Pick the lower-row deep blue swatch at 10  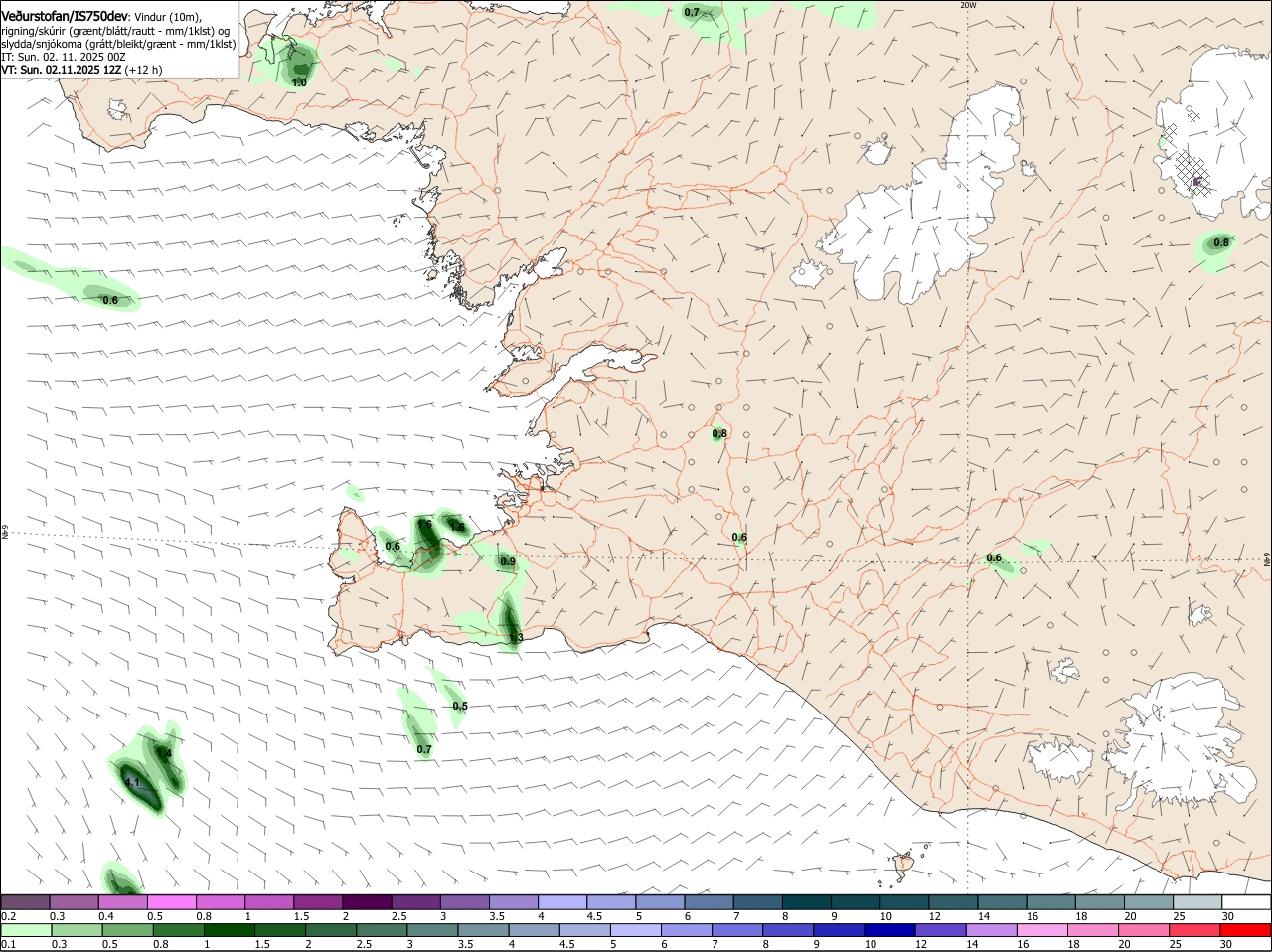click(x=890, y=930)
